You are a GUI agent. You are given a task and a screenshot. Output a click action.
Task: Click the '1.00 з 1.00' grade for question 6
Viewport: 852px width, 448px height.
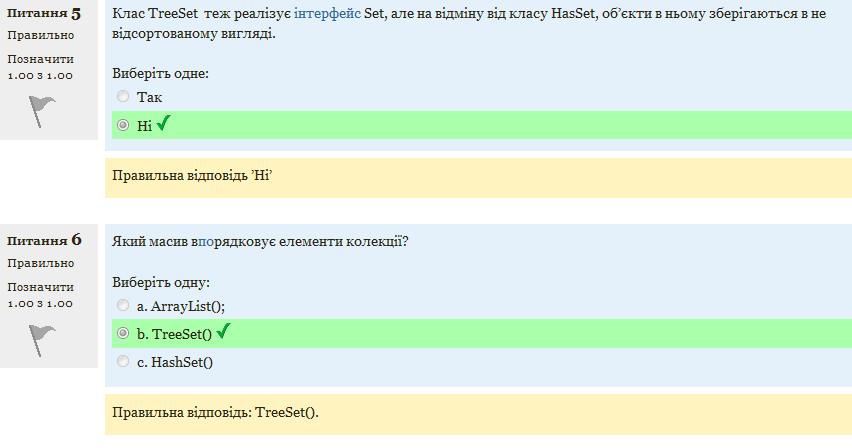(40, 303)
